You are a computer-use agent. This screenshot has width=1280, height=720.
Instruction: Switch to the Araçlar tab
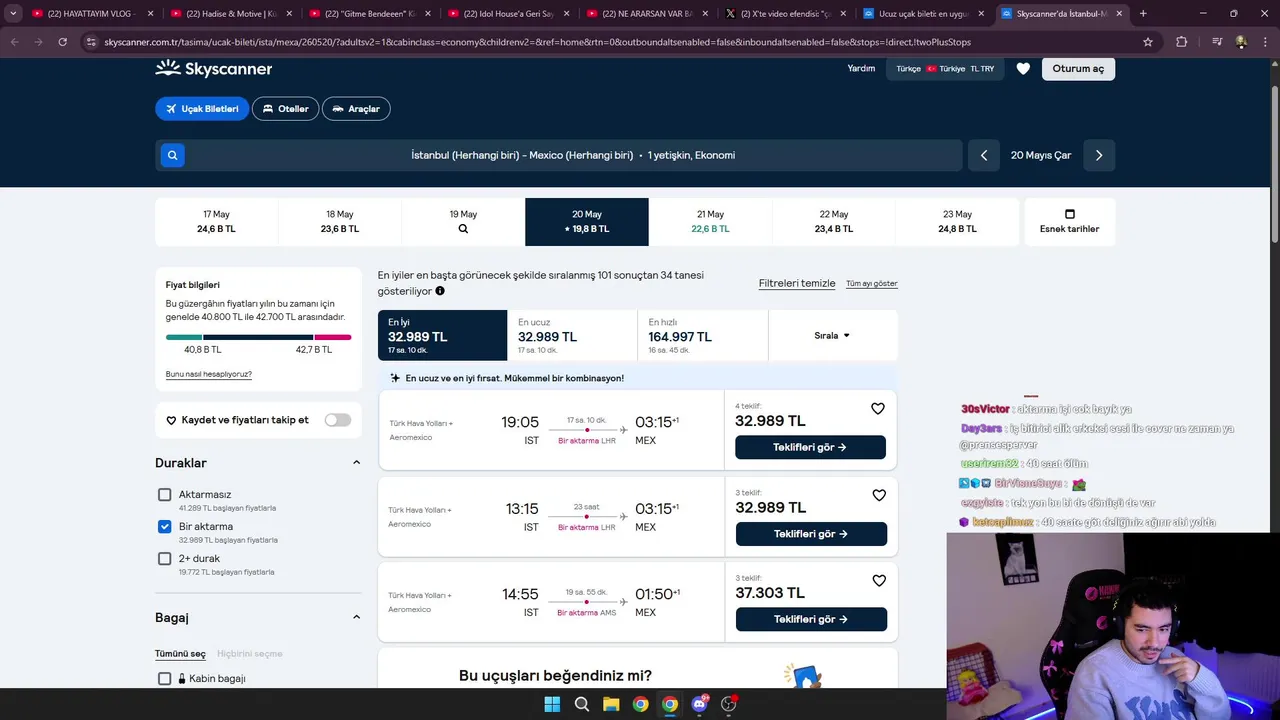[x=356, y=108]
